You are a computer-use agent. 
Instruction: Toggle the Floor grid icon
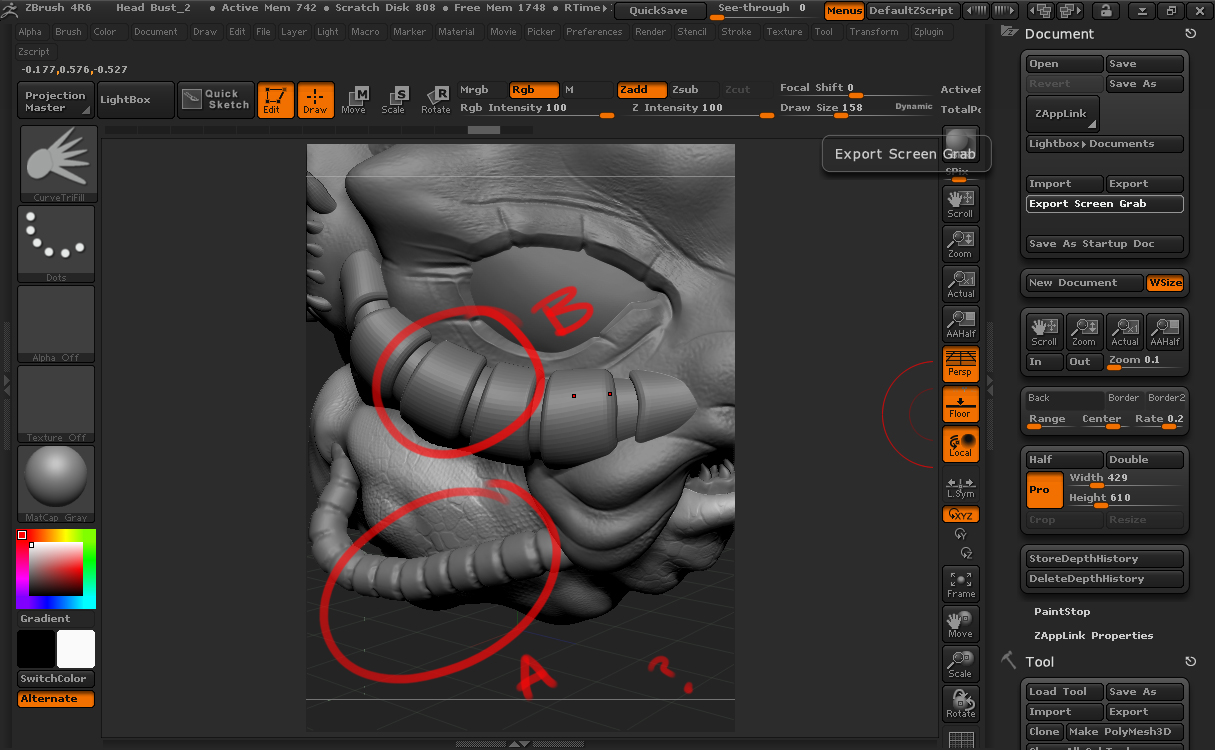pos(960,404)
